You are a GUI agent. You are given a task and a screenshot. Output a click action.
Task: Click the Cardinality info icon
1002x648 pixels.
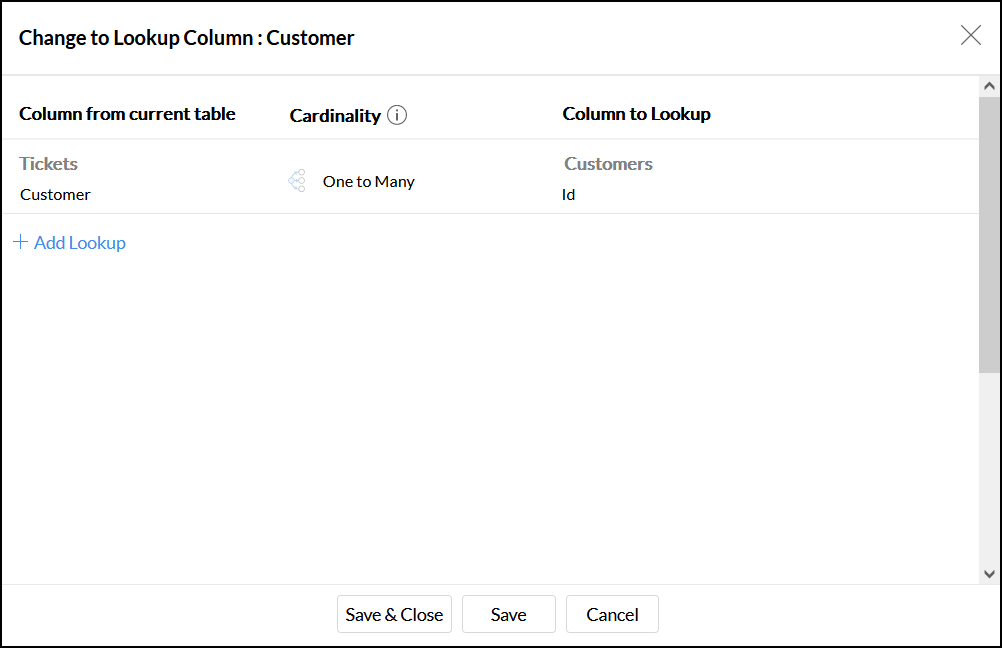pos(397,115)
